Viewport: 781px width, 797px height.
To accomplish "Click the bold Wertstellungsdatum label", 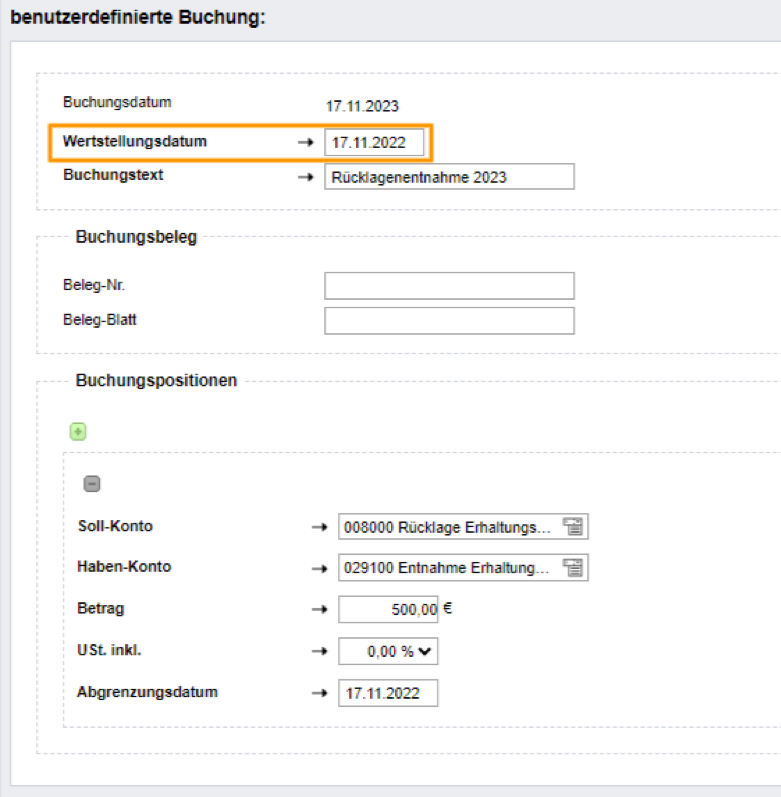I will point(135,141).
